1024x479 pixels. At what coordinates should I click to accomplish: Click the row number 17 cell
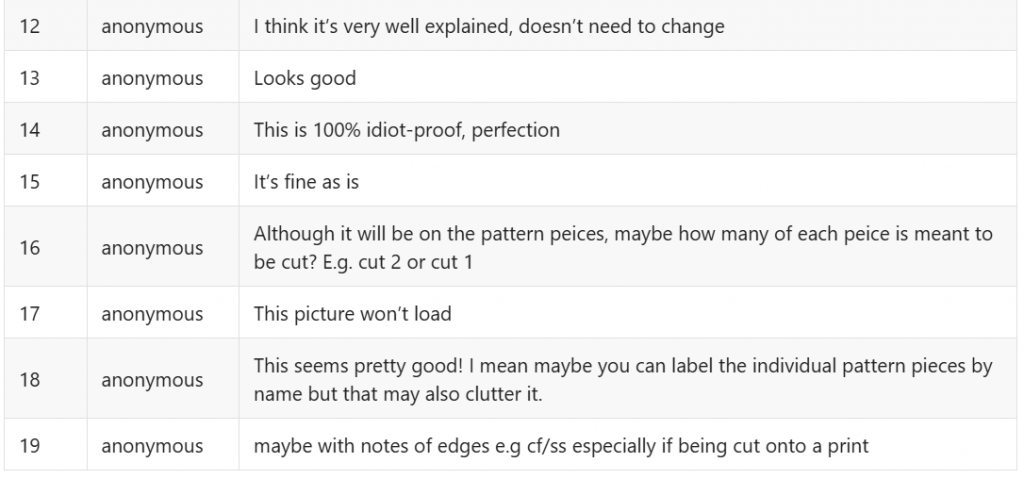29,314
